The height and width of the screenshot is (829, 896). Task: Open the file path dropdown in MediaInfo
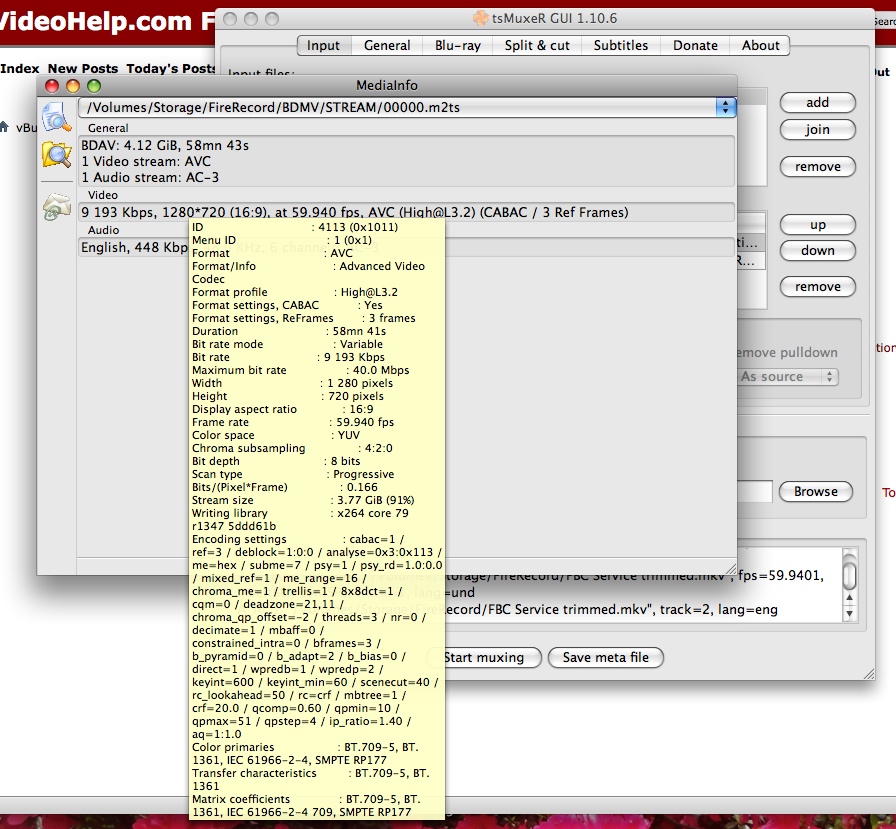pyautogui.click(x=725, y=107)
